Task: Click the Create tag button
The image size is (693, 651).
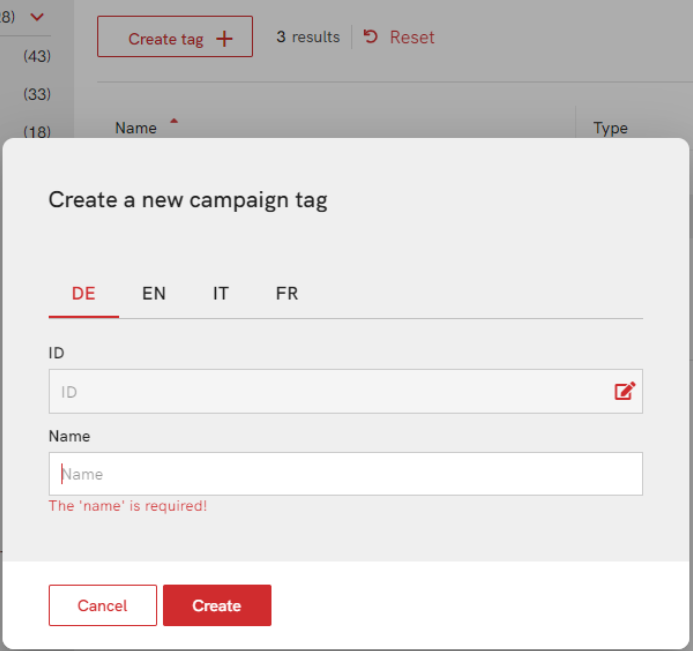Action: point(175,37)
